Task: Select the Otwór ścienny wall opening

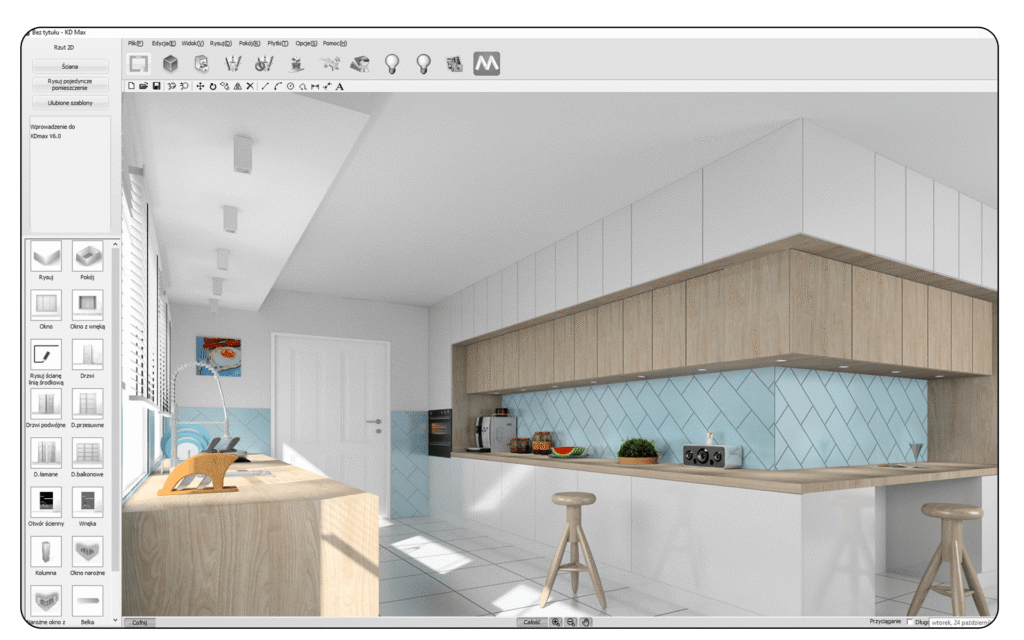Action: point(46,503)
